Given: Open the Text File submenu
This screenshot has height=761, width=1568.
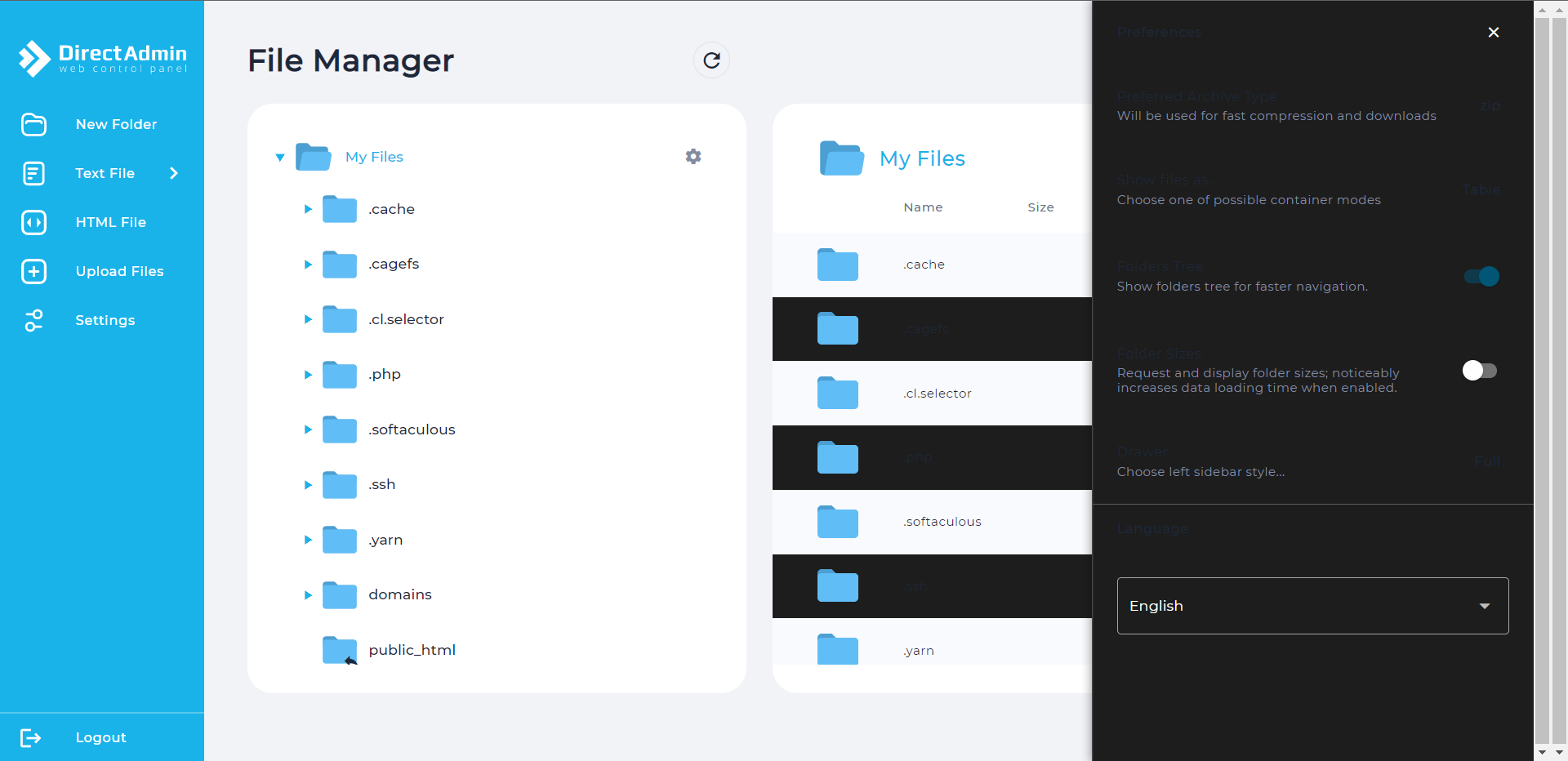Looking at the screenshot, I should click(x=173, y=173).
